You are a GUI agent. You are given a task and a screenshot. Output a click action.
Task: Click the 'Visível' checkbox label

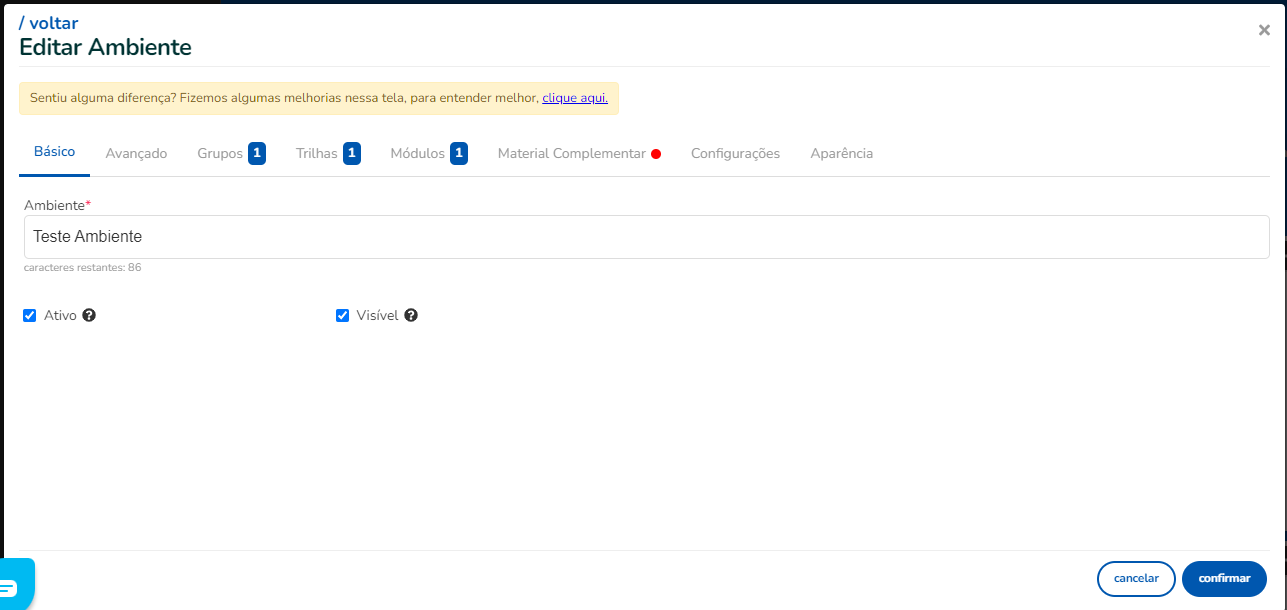(x=377, y=315)
